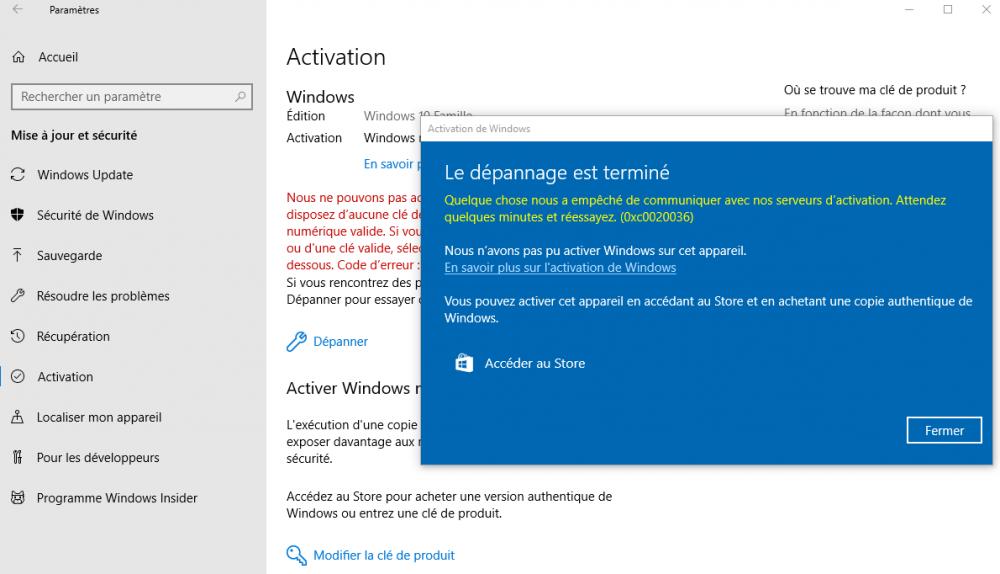Click Accéder au Store in dialog
The width and height of the screenshot is (1000, 574).
[x=534, y=363]
